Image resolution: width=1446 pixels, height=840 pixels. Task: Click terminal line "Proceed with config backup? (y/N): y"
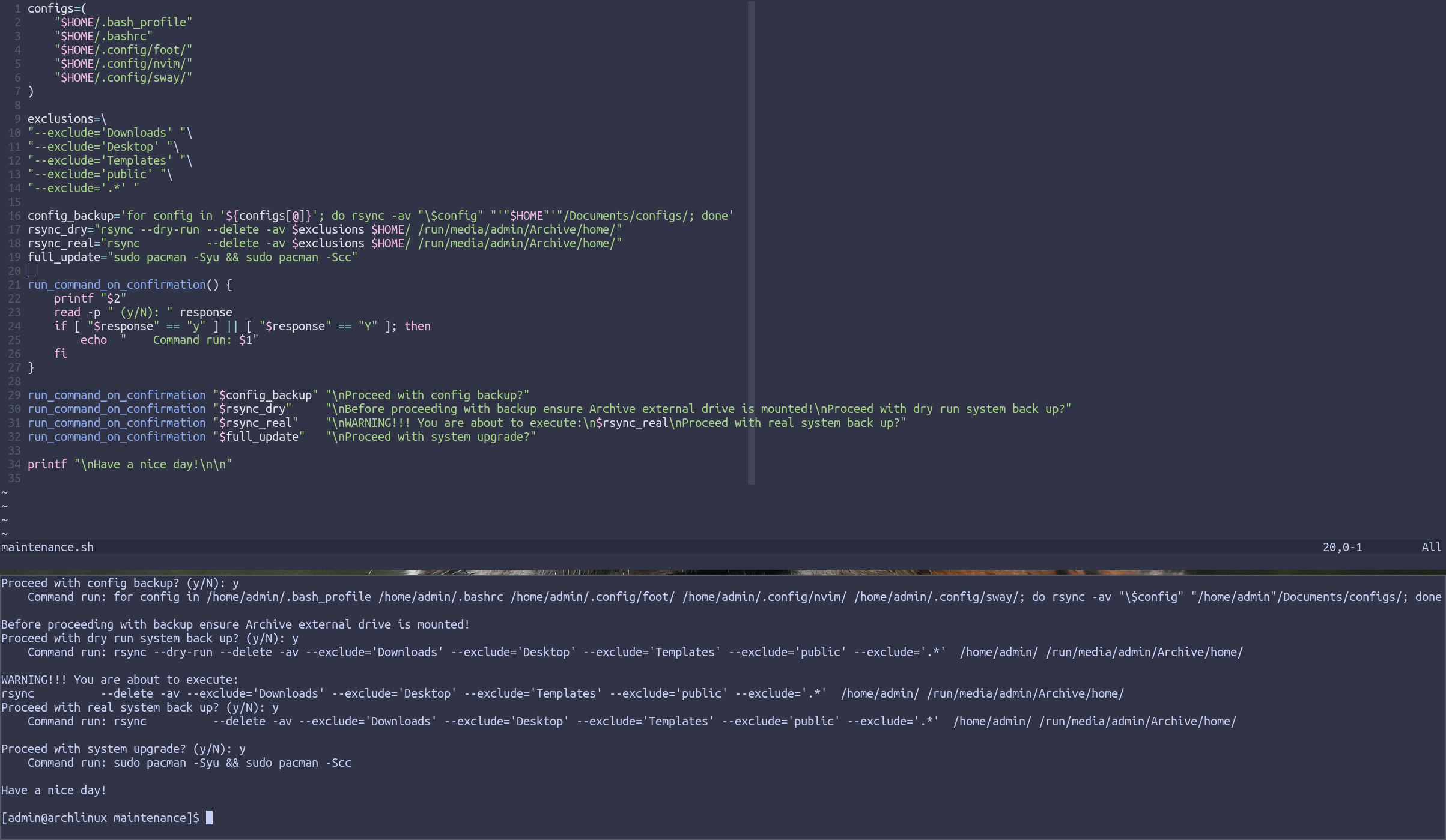pos(120,583)
